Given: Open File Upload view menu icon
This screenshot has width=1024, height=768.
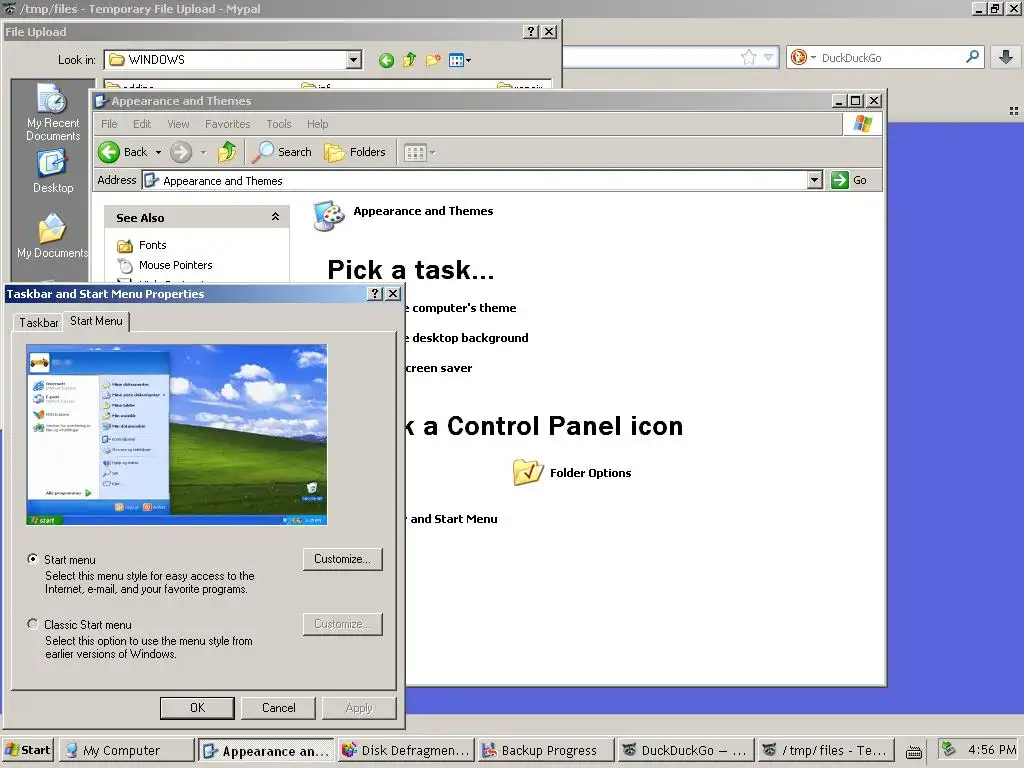Looking at the screenshot, I should pyautogui.click(x=456, y=61).
